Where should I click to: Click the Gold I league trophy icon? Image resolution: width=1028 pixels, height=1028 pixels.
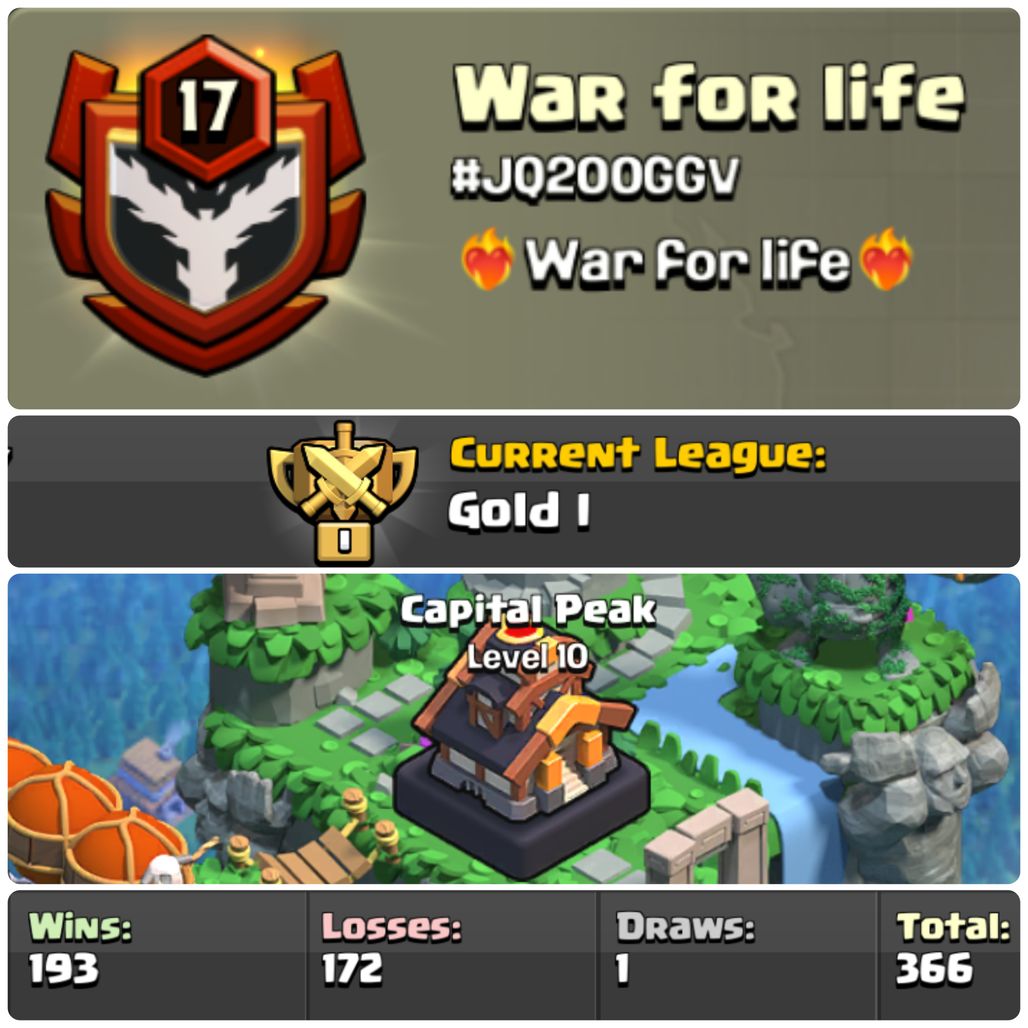click(x=342, y=492)
